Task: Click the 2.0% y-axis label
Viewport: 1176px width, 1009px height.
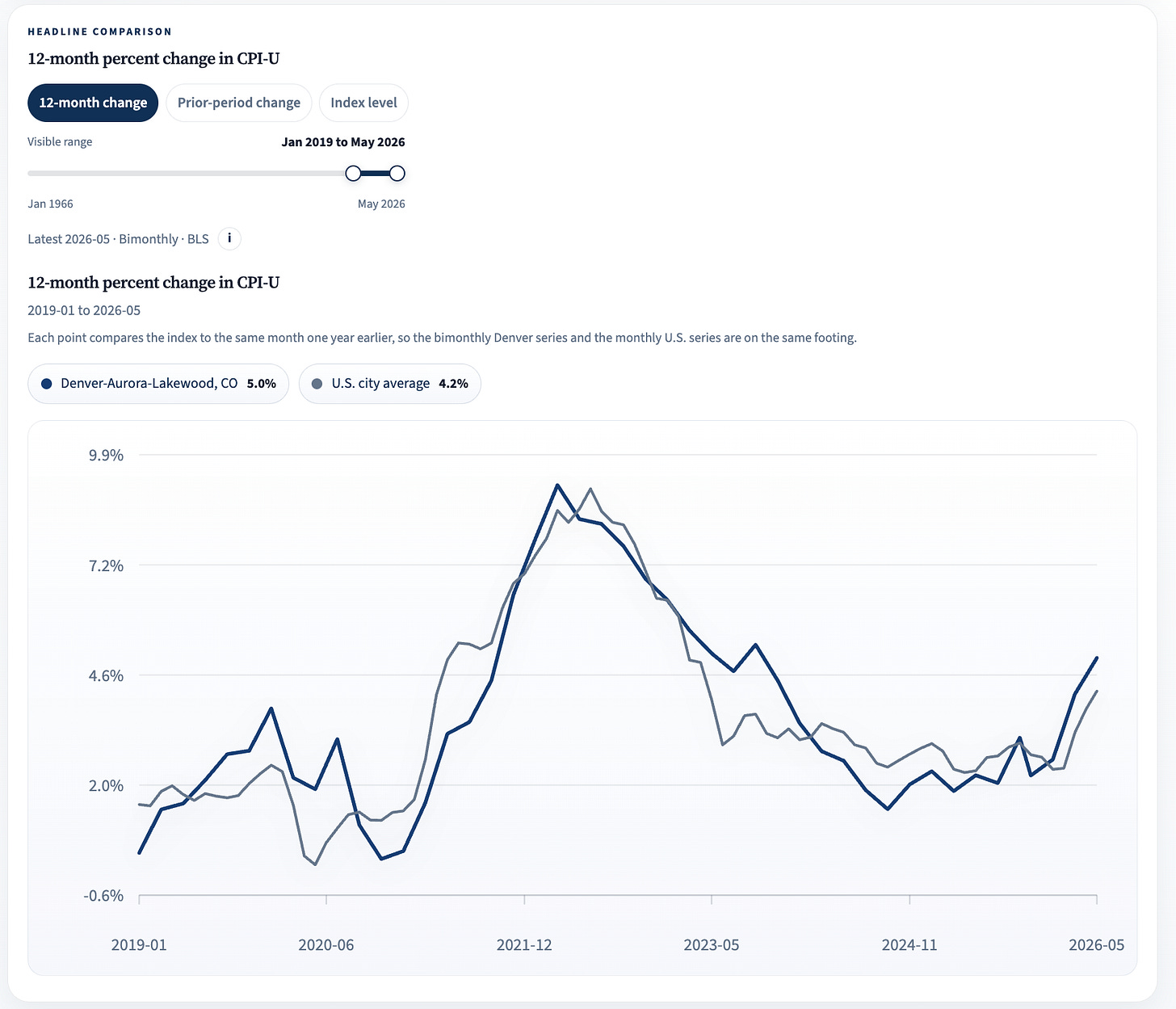Action: [106, 785]
